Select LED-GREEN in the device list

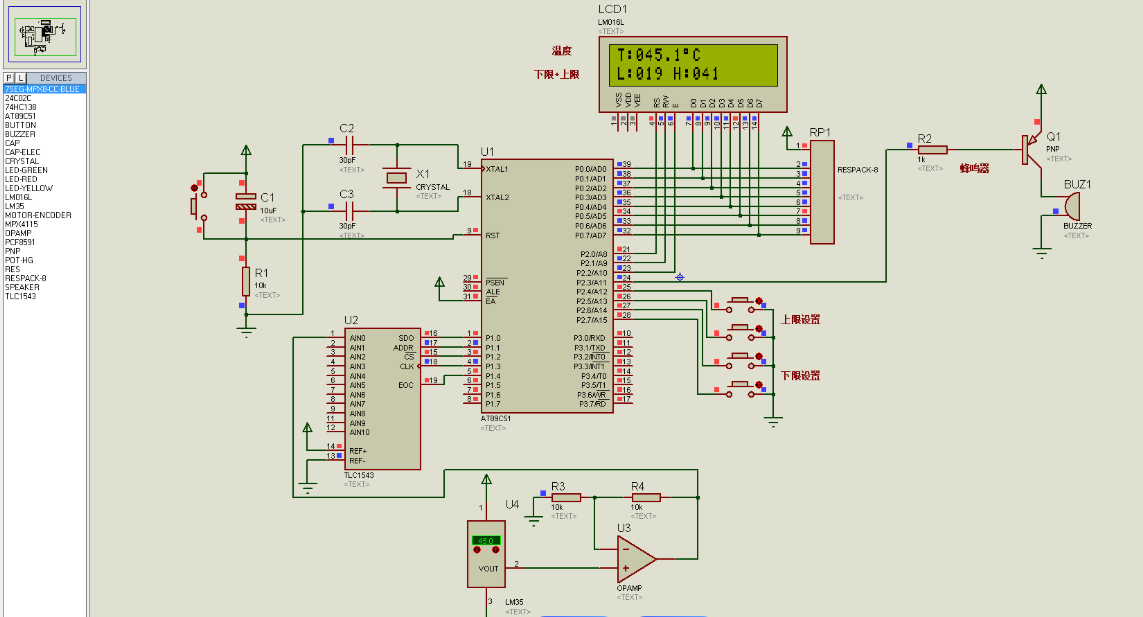coord(26,170)
